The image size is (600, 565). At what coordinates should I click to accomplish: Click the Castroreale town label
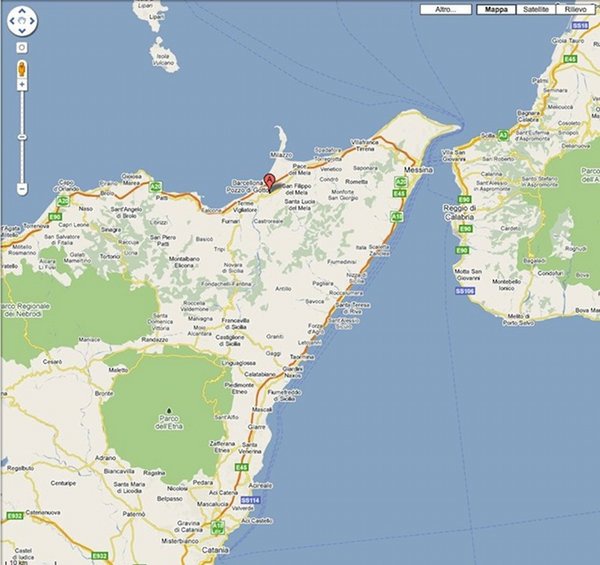pos(268,221)
